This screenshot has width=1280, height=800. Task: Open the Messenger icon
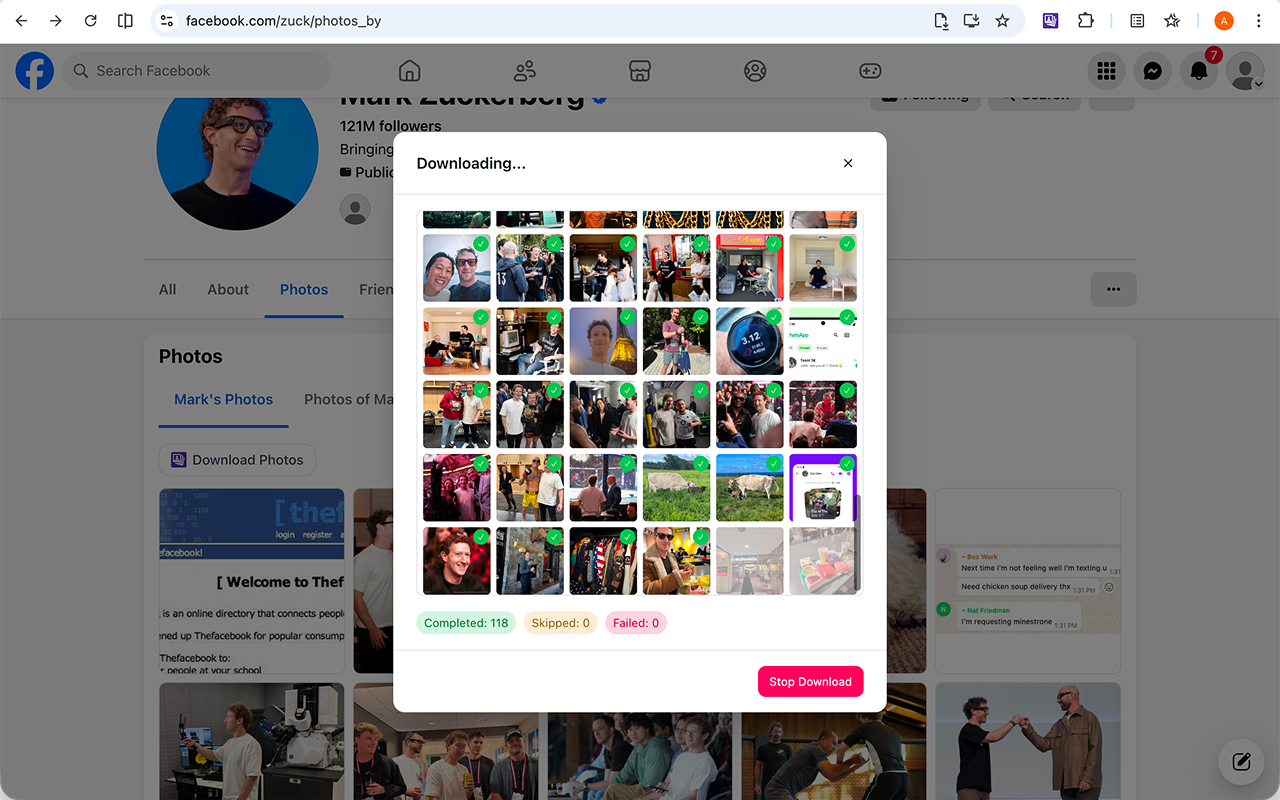(1152, 71)
